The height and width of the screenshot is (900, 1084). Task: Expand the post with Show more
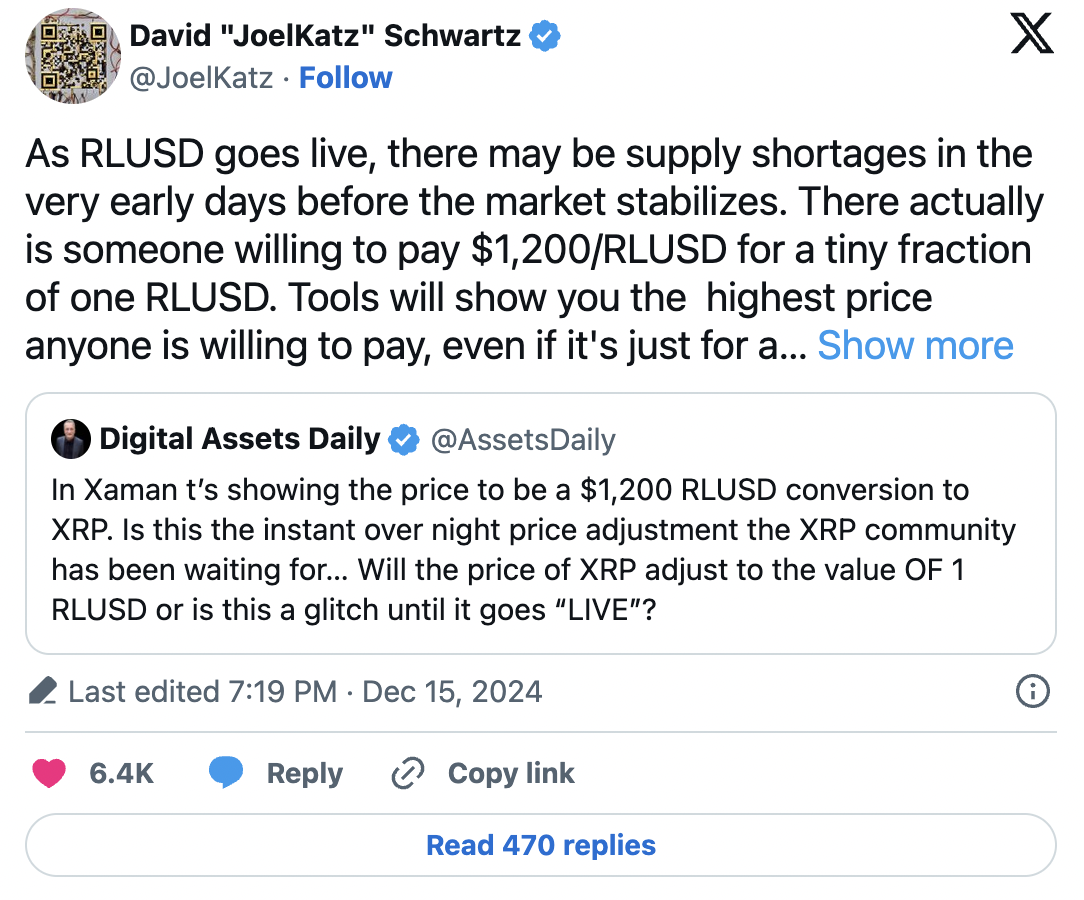coord(915,346)
